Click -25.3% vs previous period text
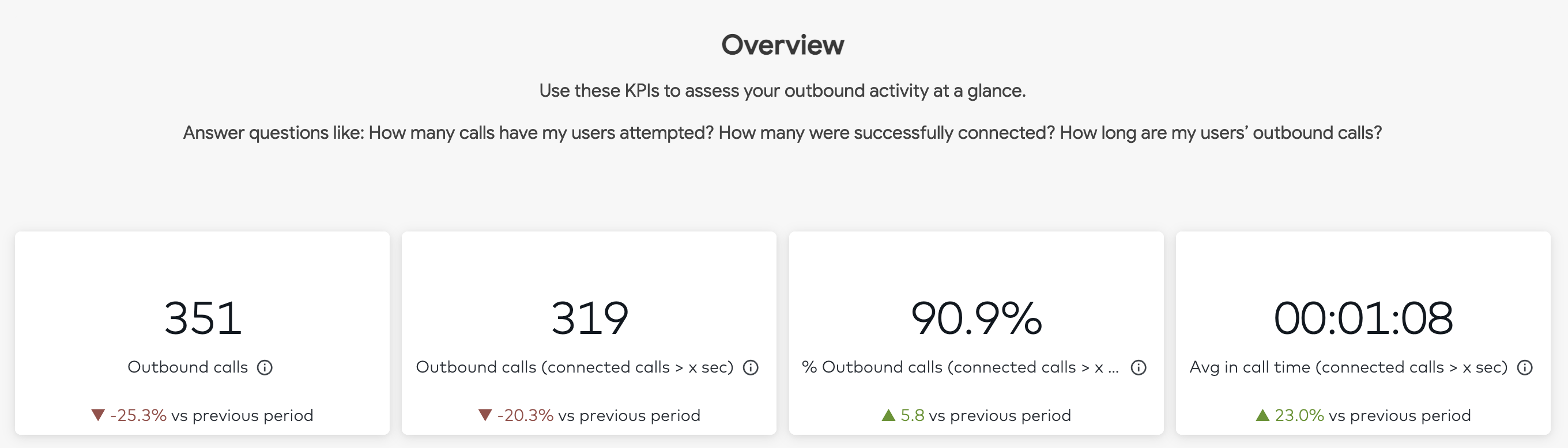This screenshot has width=1568, height=448. (211, 415)
